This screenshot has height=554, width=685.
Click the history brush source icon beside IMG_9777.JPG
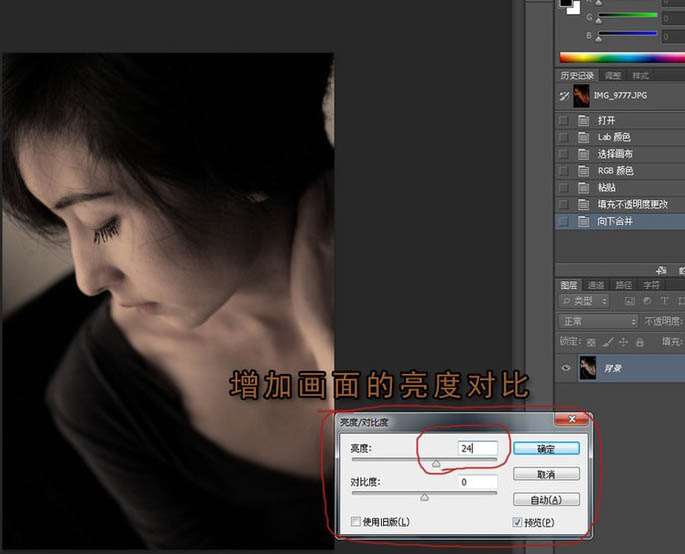point(564,96)
